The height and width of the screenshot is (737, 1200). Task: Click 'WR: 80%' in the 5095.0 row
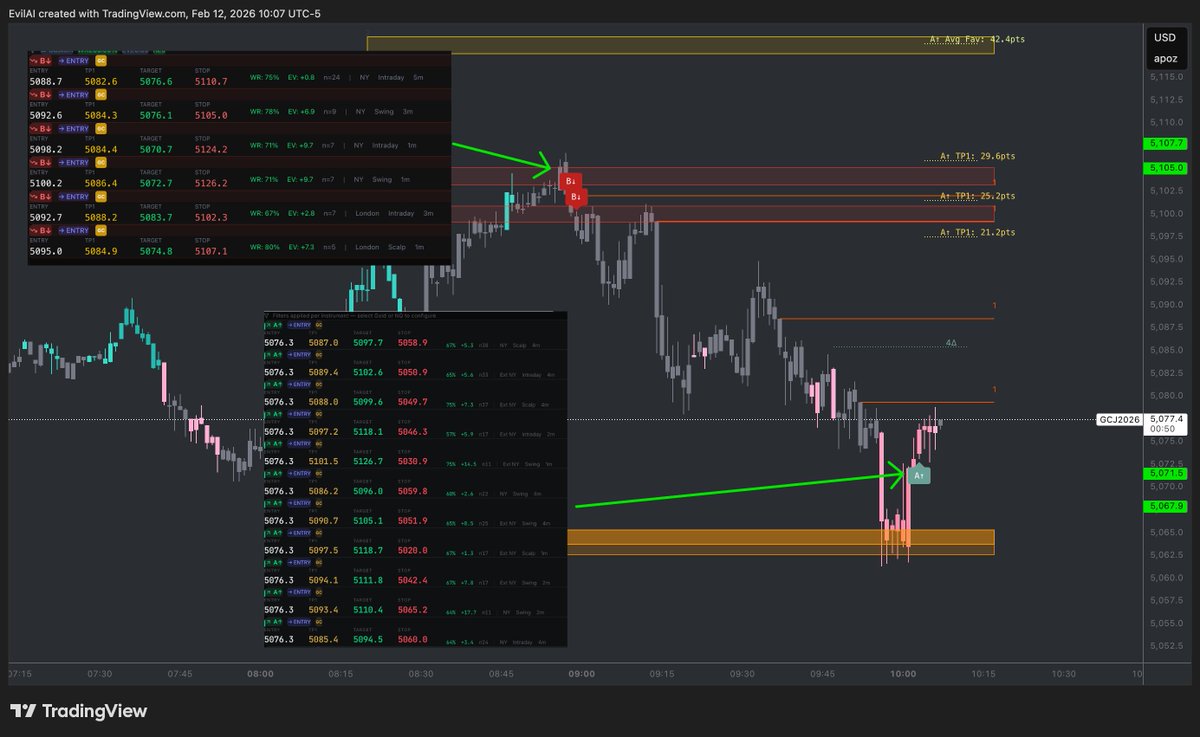click(x=265, y=247)
